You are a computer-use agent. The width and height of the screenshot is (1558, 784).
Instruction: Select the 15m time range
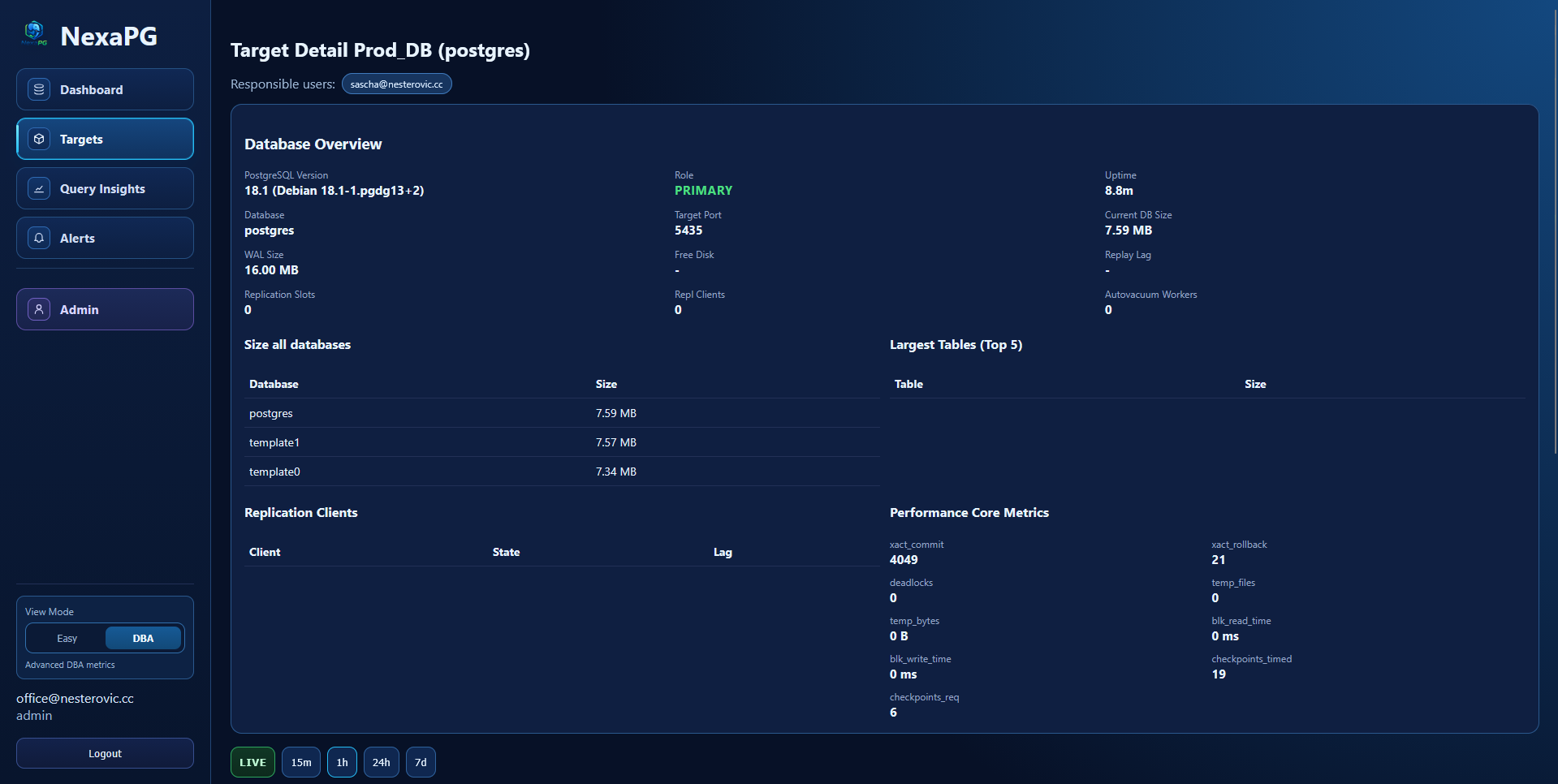(x=301, y=762)
